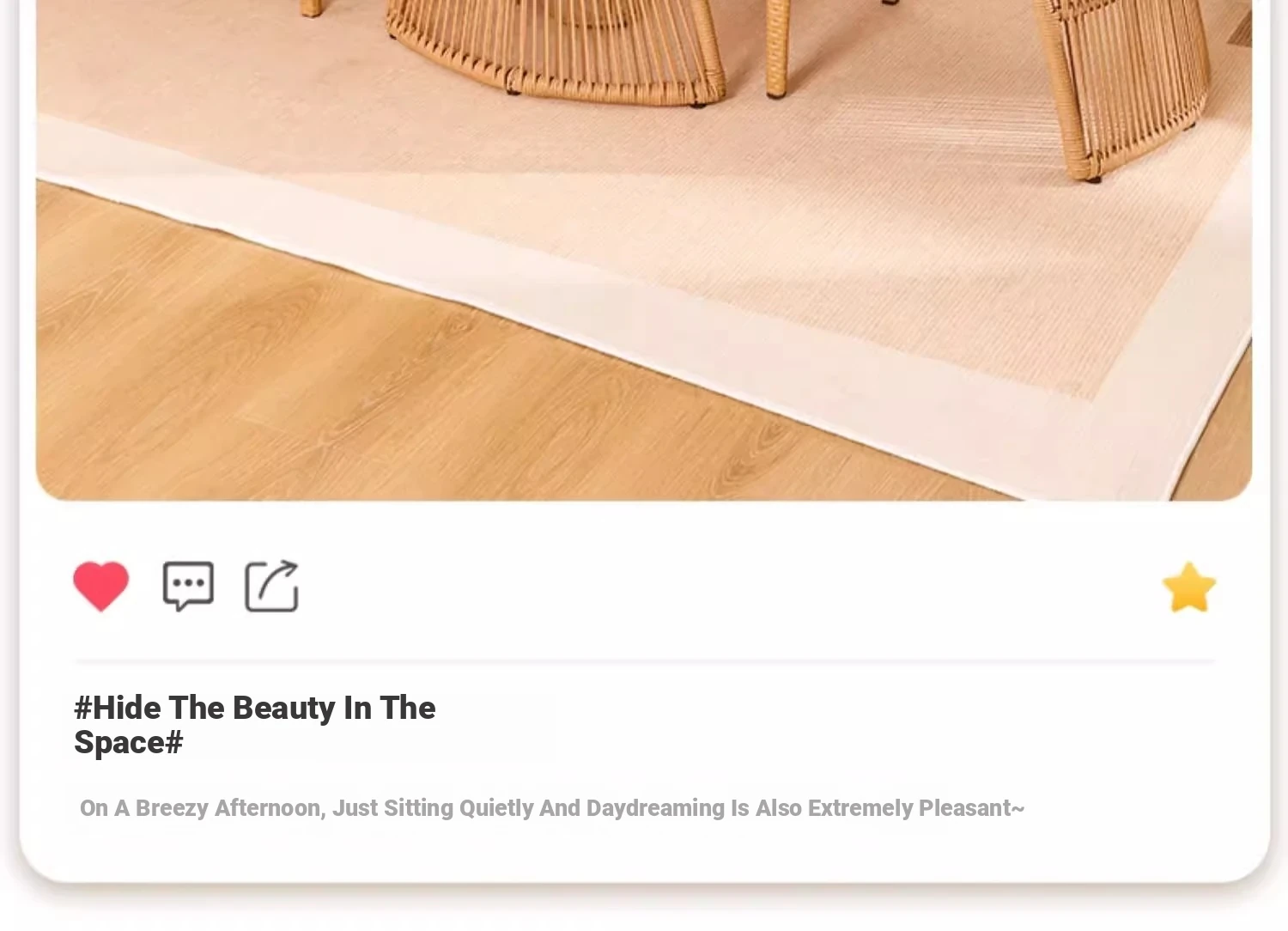Image resolution: width=1288 pixels, height=931 pixels.
Task: Tap the 'On A Breezy Afternoon' caption text
Action: [x=552, y=808]
